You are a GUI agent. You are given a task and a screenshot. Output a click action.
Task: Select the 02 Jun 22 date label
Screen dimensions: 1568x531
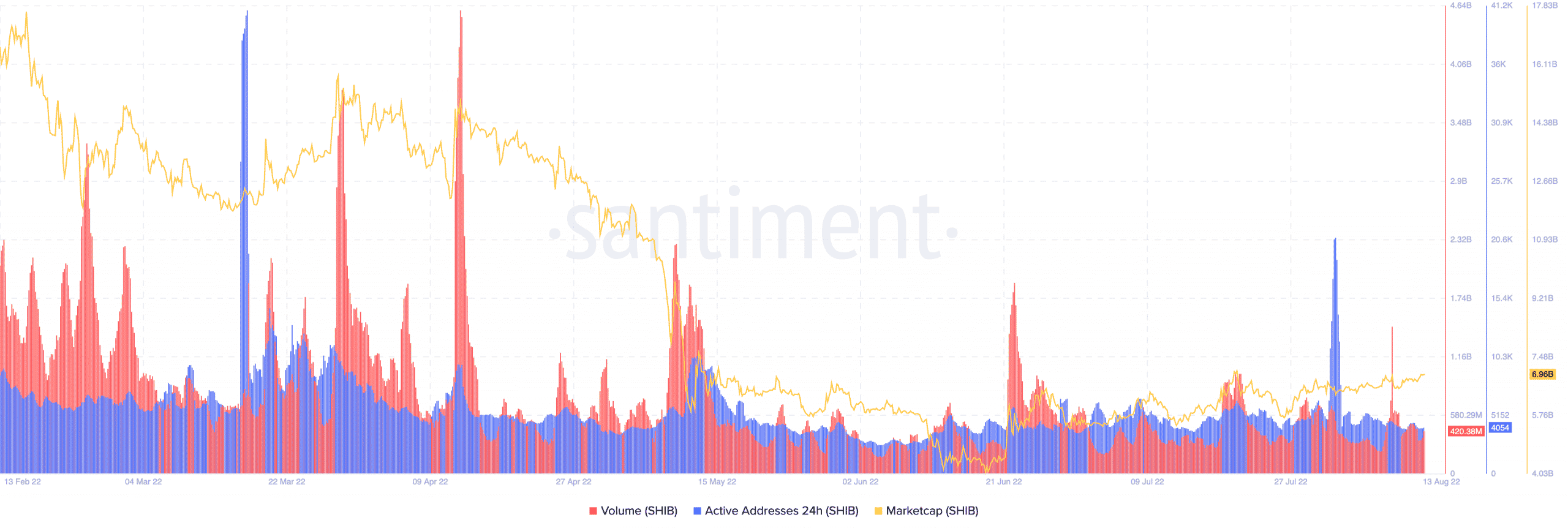click(x=861, y=481)
